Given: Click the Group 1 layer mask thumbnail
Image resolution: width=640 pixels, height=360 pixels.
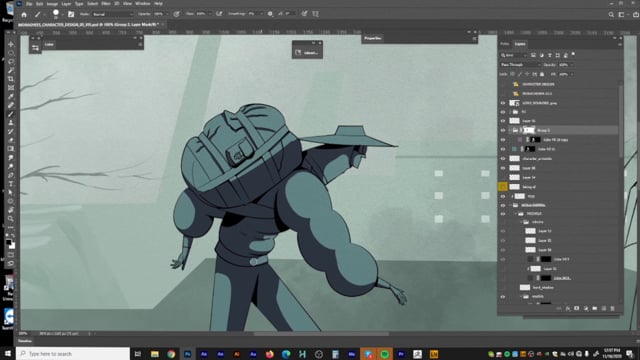Looking at the screenshot, I should (529, 130).
